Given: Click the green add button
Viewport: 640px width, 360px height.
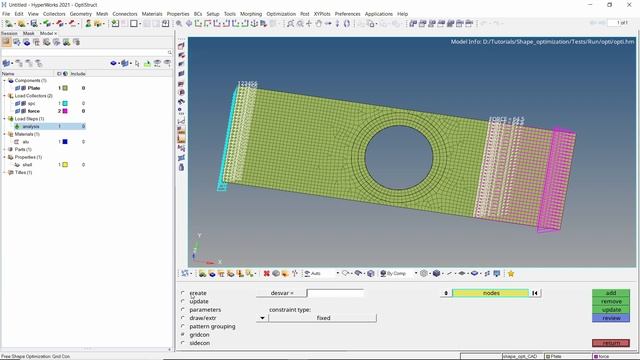Looking at the screenshot, I should click(611, 293).
